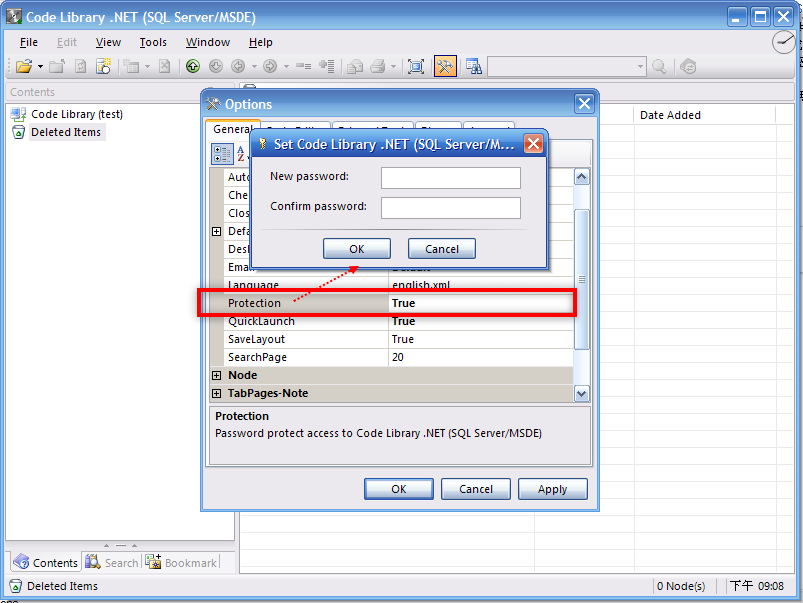
Task: Cancel the set password dialog
Action: pyautogui.click(x=442, y=249)
